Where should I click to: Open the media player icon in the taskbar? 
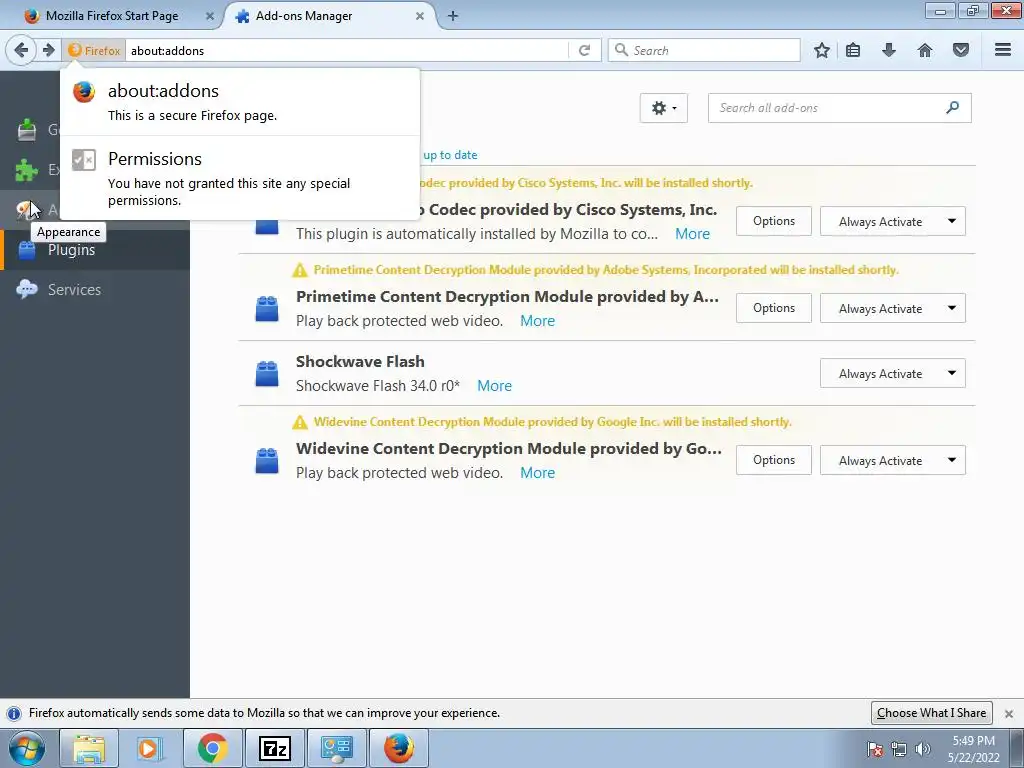pyautogui.click(x=149, y=748)
